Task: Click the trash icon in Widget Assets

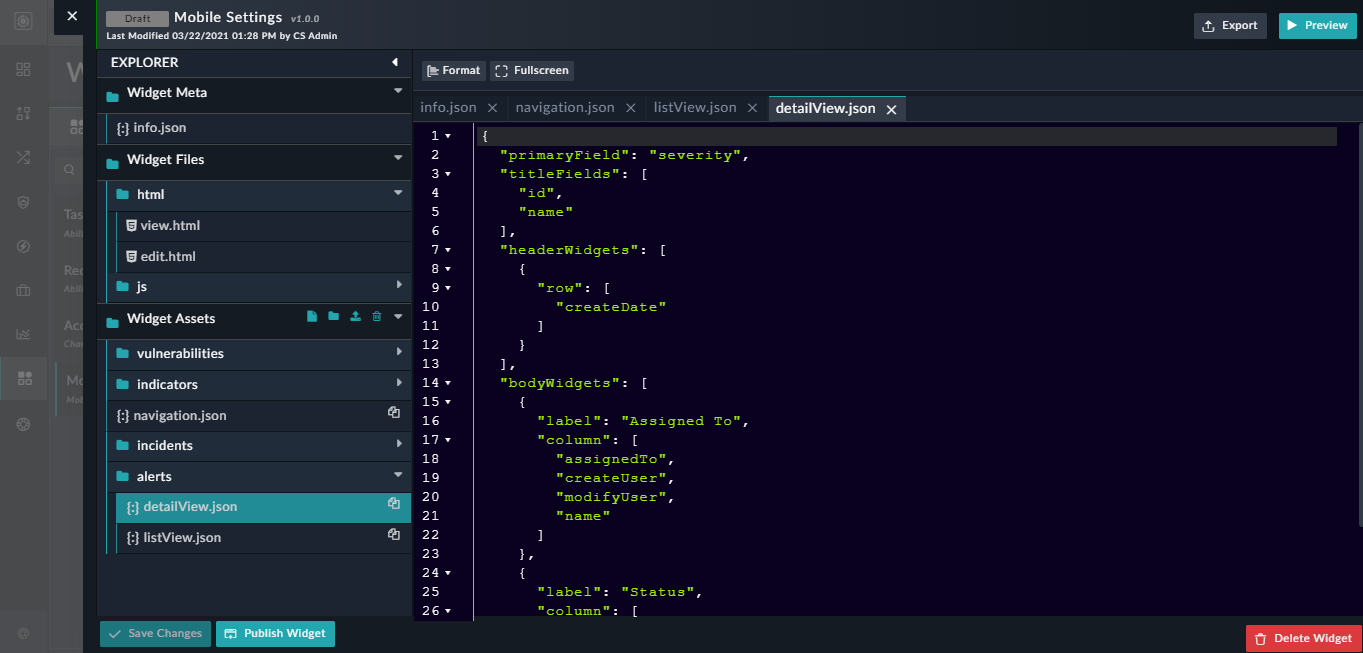Action: 377,317
